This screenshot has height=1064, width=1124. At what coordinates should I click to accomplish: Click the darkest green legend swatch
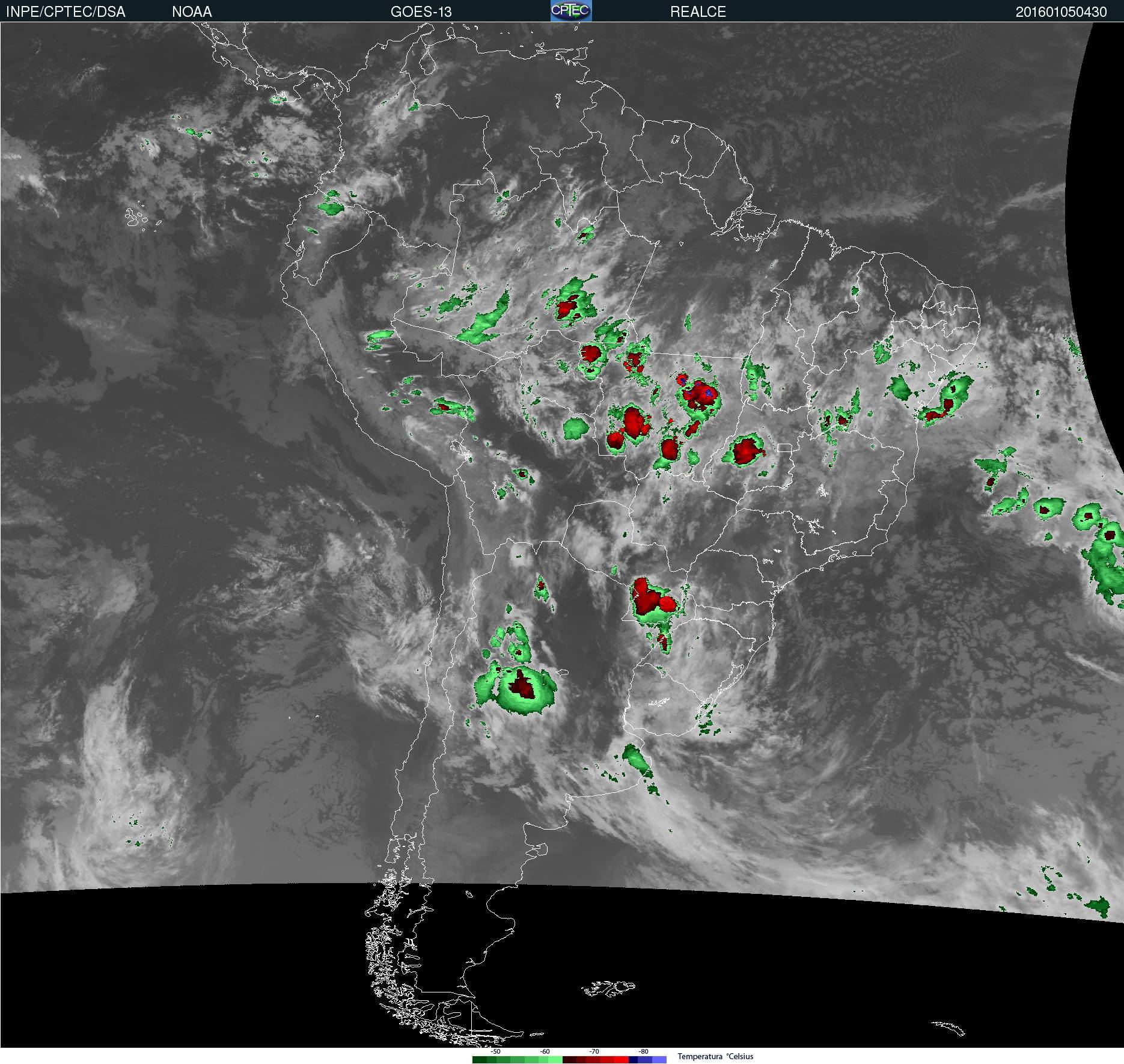(480, 1059)
